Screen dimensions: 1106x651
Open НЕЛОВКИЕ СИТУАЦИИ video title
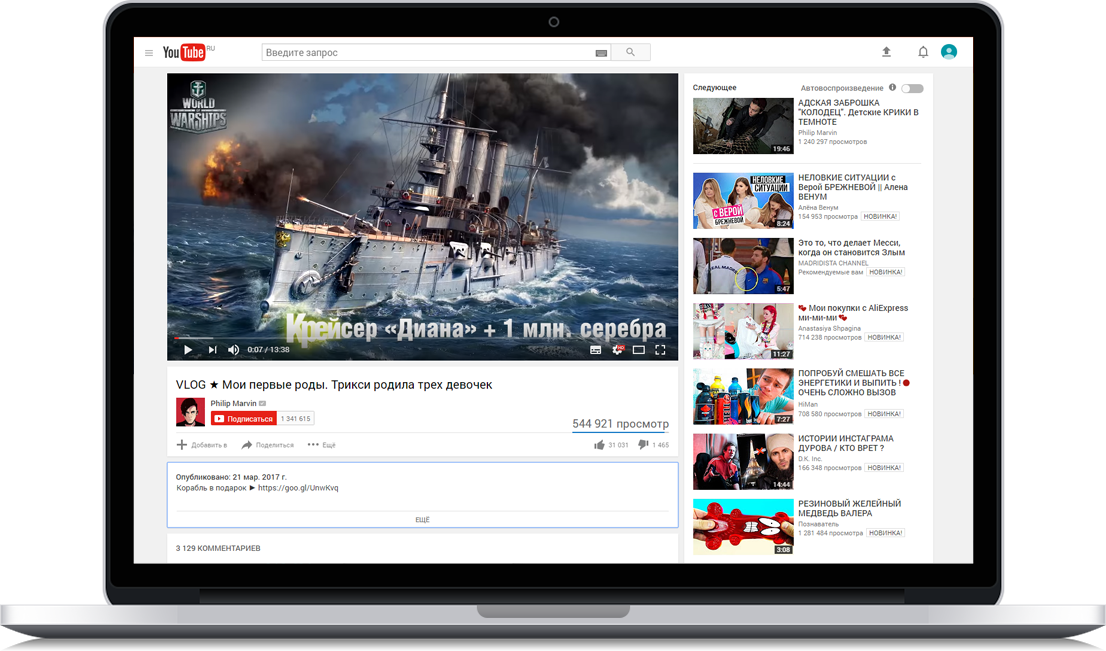[853, 187]
